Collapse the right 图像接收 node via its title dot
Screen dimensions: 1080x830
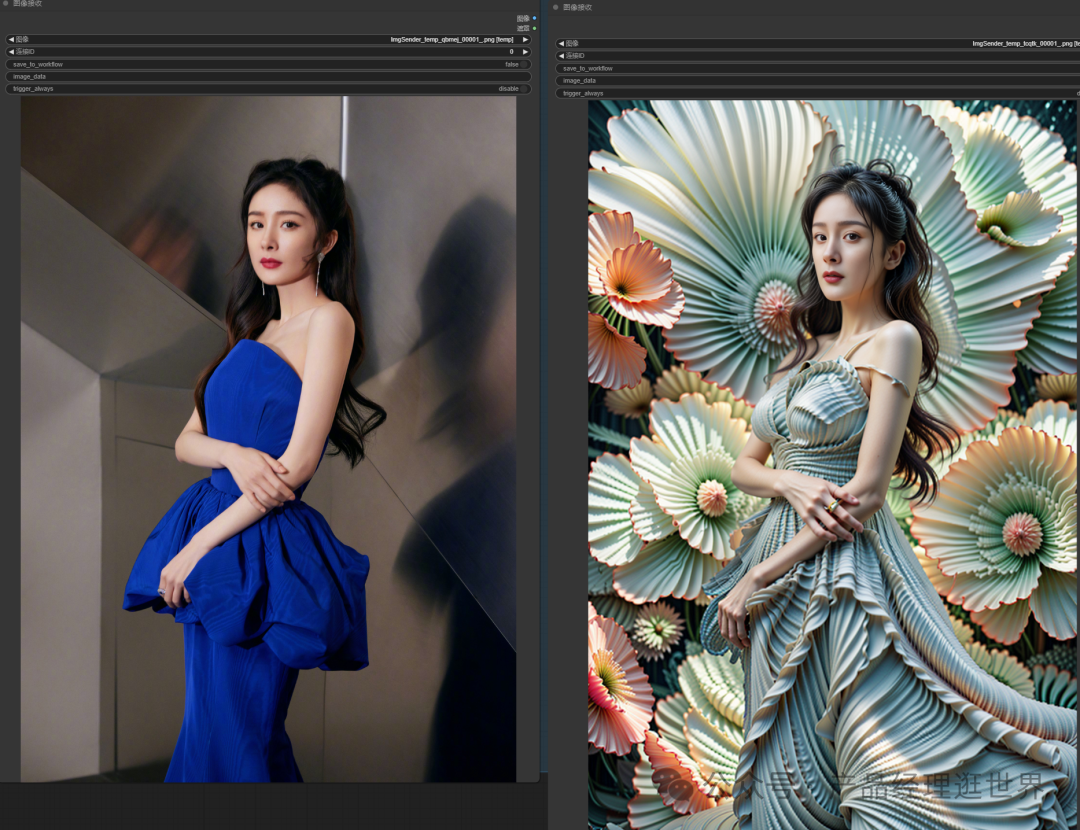(555, 7)
